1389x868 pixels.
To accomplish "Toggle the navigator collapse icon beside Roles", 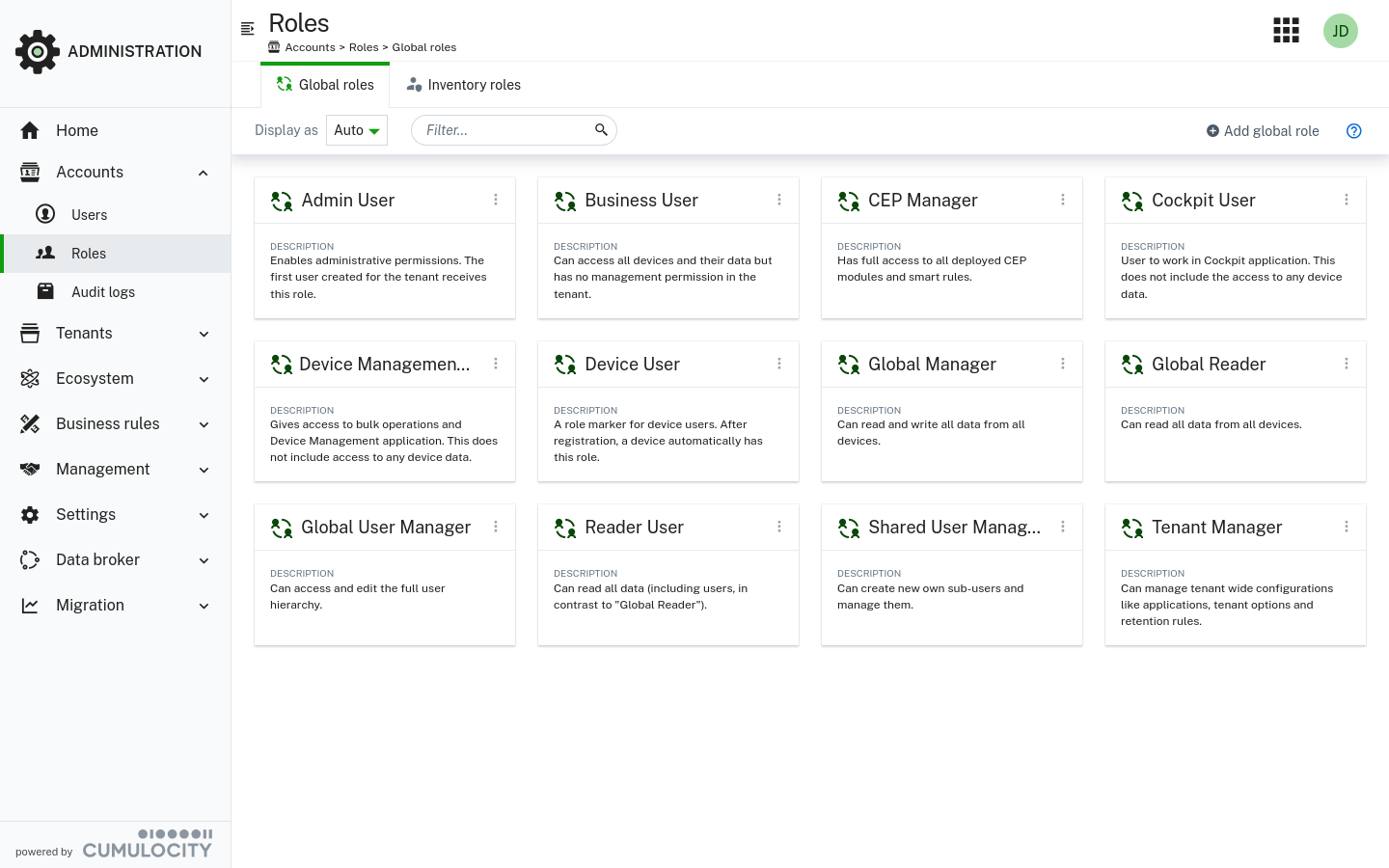I will (x=248, y=28).
